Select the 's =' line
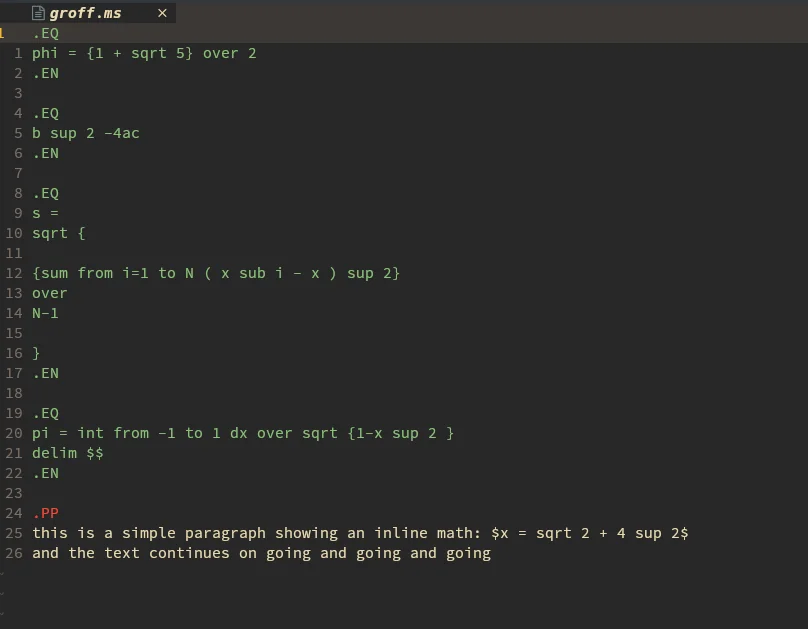808x629 pixels. click(45, 213)
